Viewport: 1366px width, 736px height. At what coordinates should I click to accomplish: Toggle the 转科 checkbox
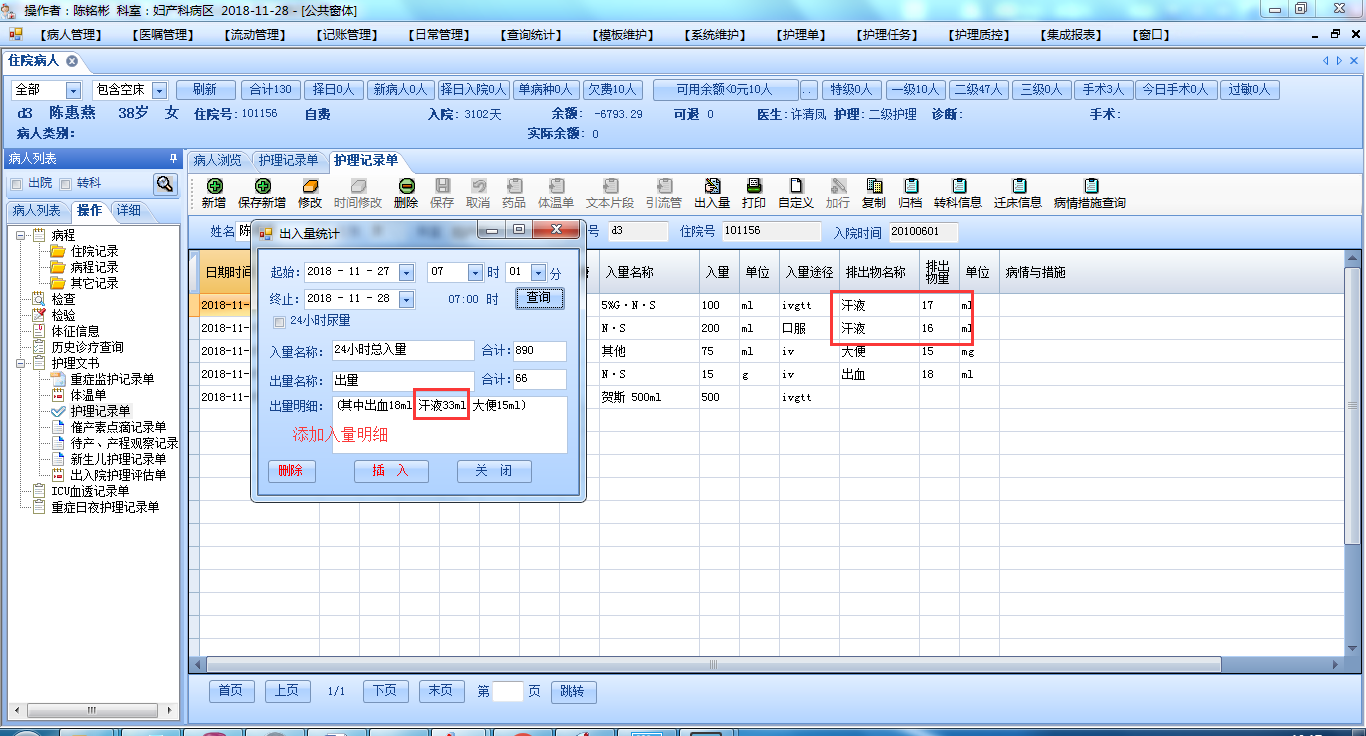point(66,184)
